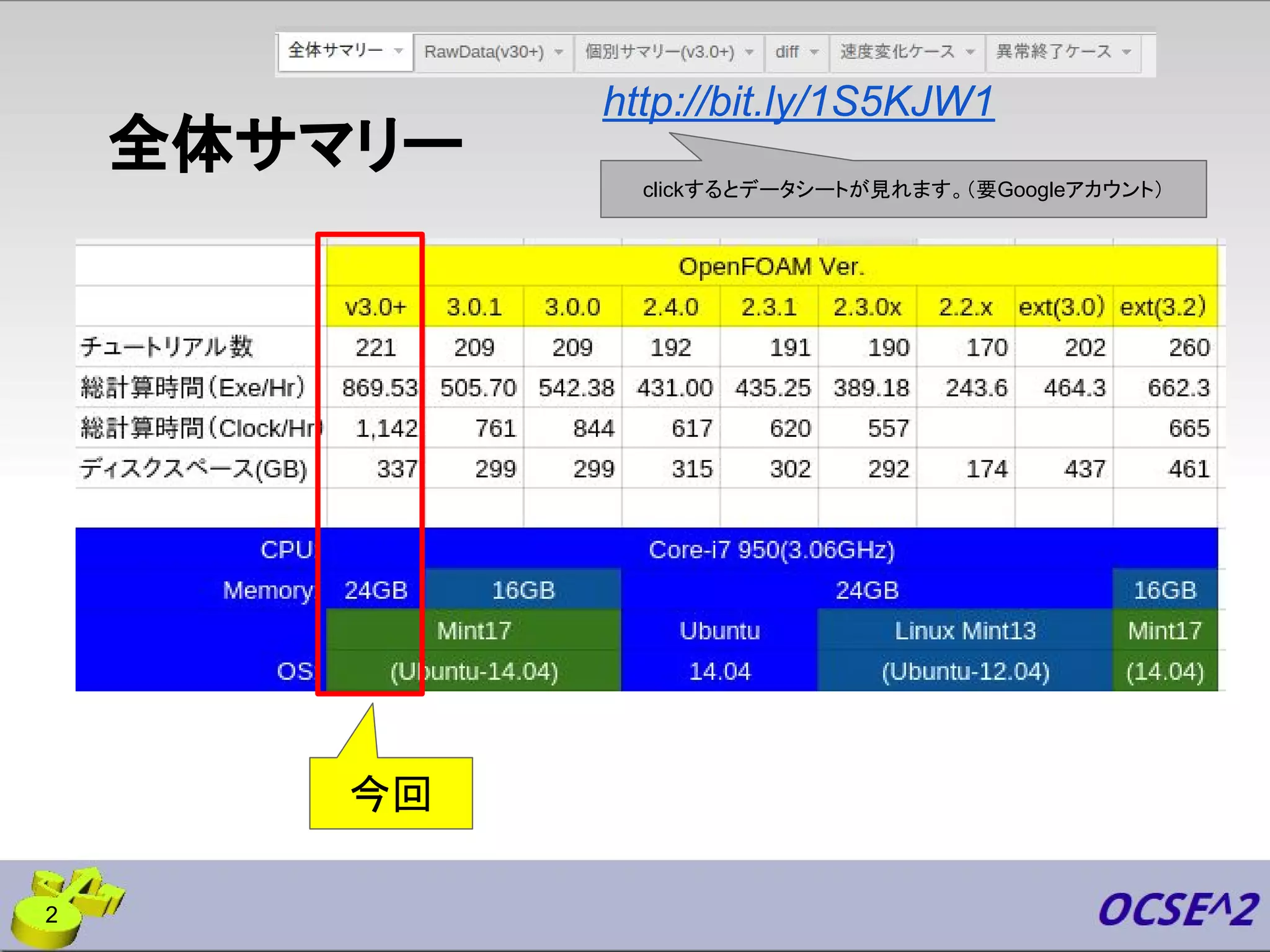The image size is (1270, 952).
Task: Select the cell with value 437
Action: click(1064, 469)
